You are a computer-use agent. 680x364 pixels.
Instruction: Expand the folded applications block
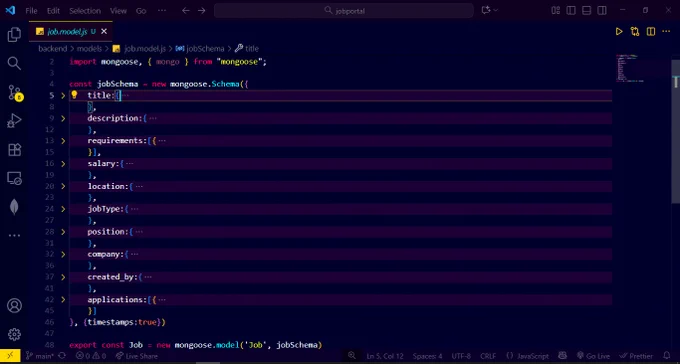(x=63, y=299)
